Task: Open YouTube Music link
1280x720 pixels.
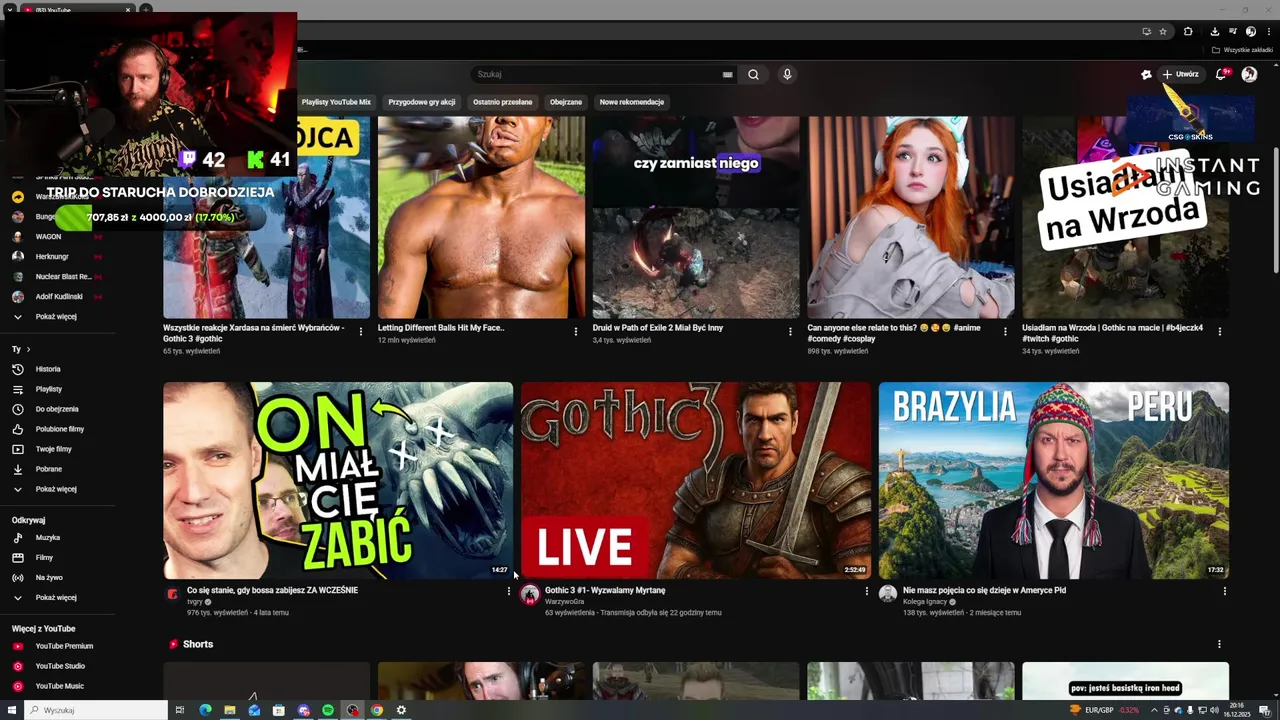Action: pos(60,686)
